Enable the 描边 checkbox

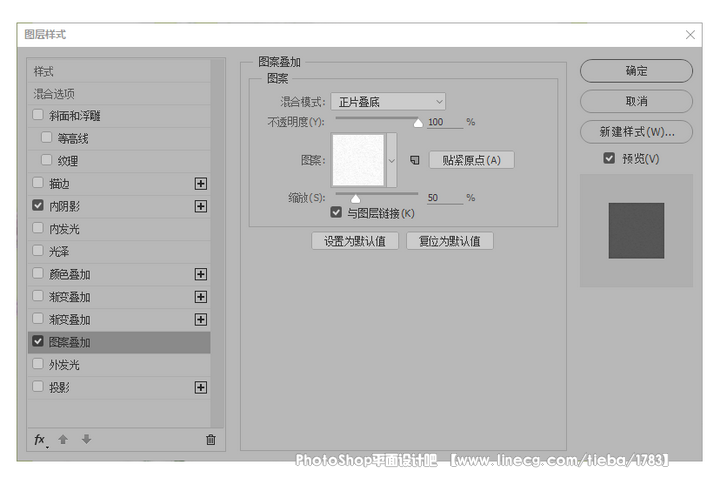click(38, 183)
